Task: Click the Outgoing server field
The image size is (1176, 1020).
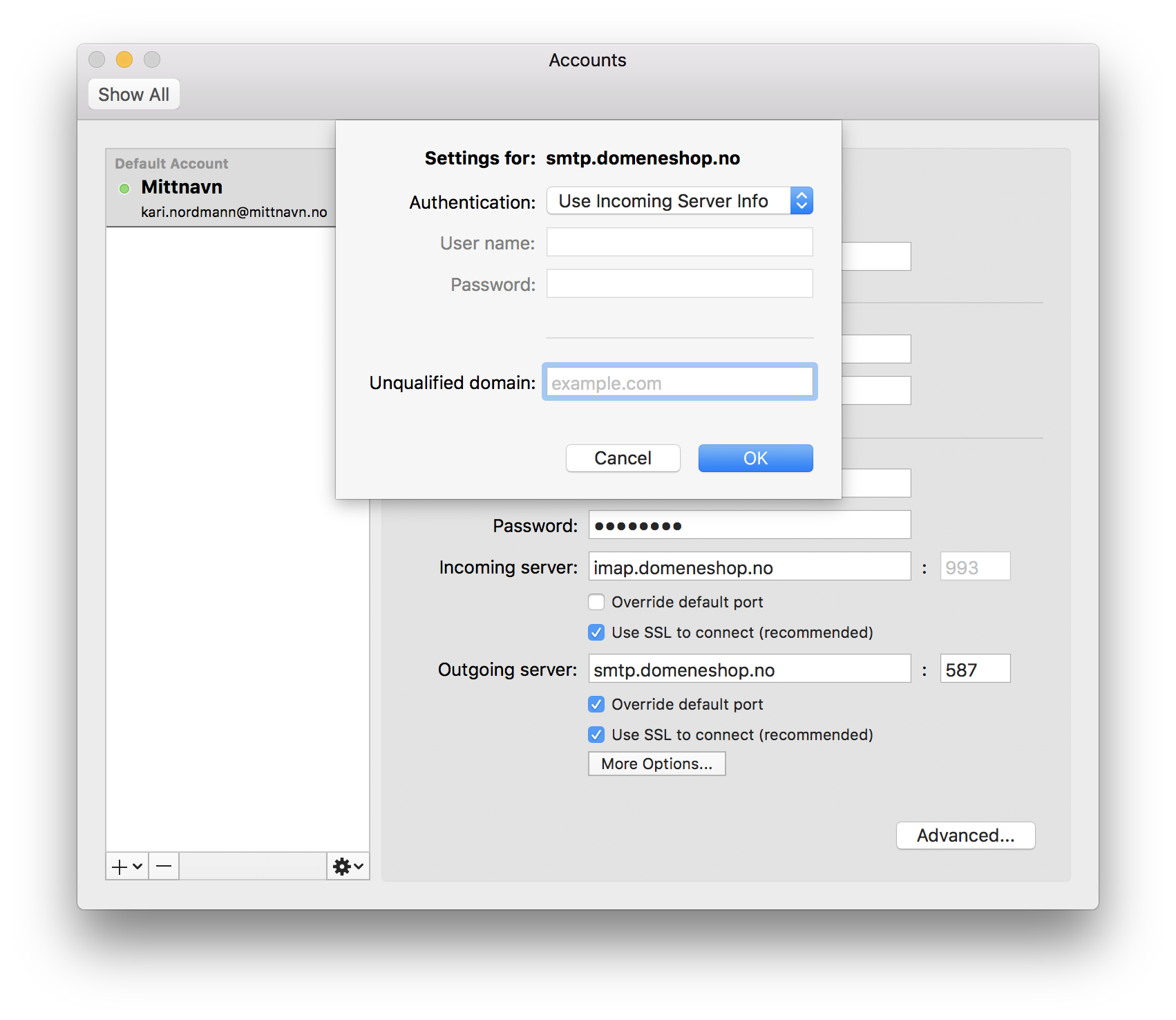Action: pos(750,669)
